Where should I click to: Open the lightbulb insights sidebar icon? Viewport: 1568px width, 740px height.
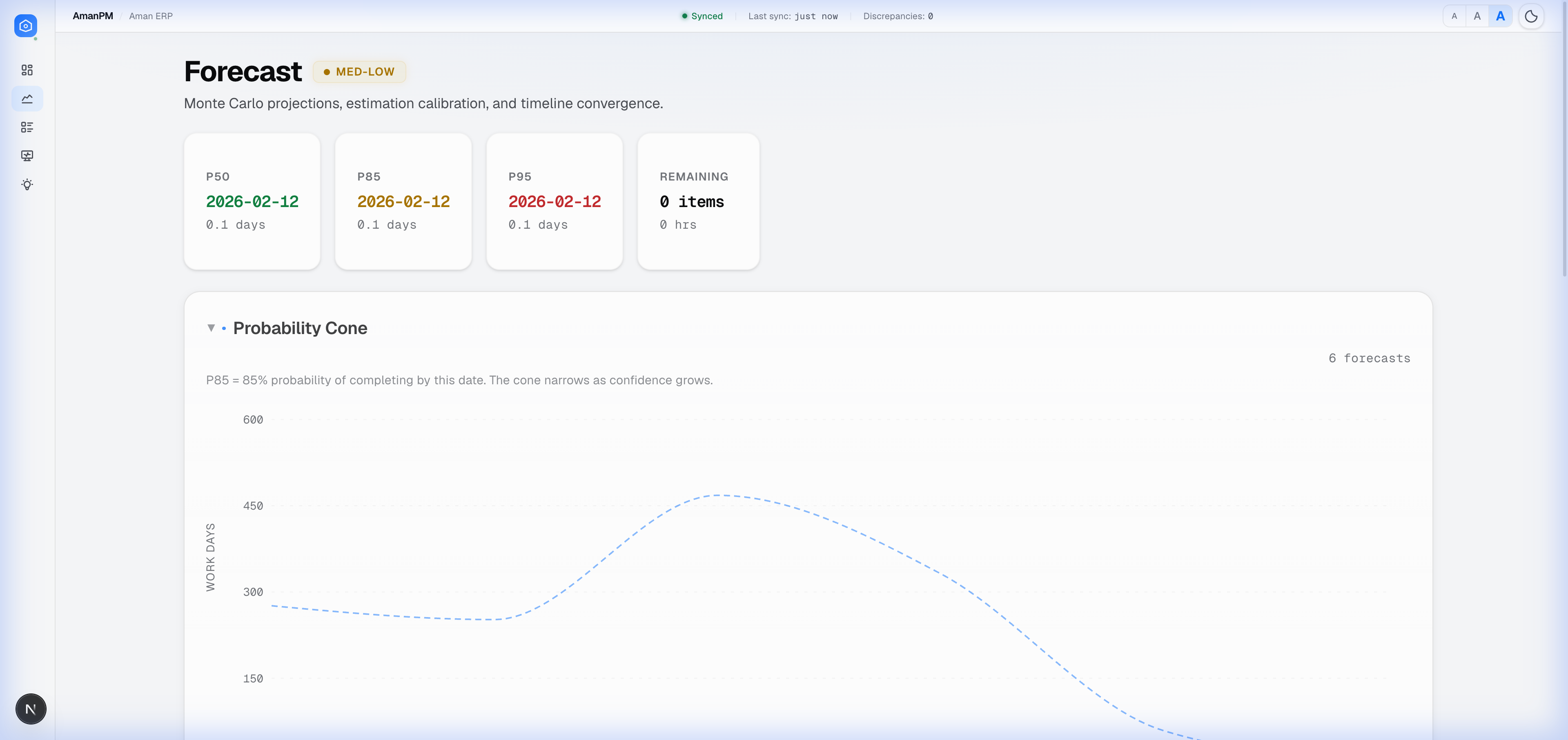tap(27, 185)
